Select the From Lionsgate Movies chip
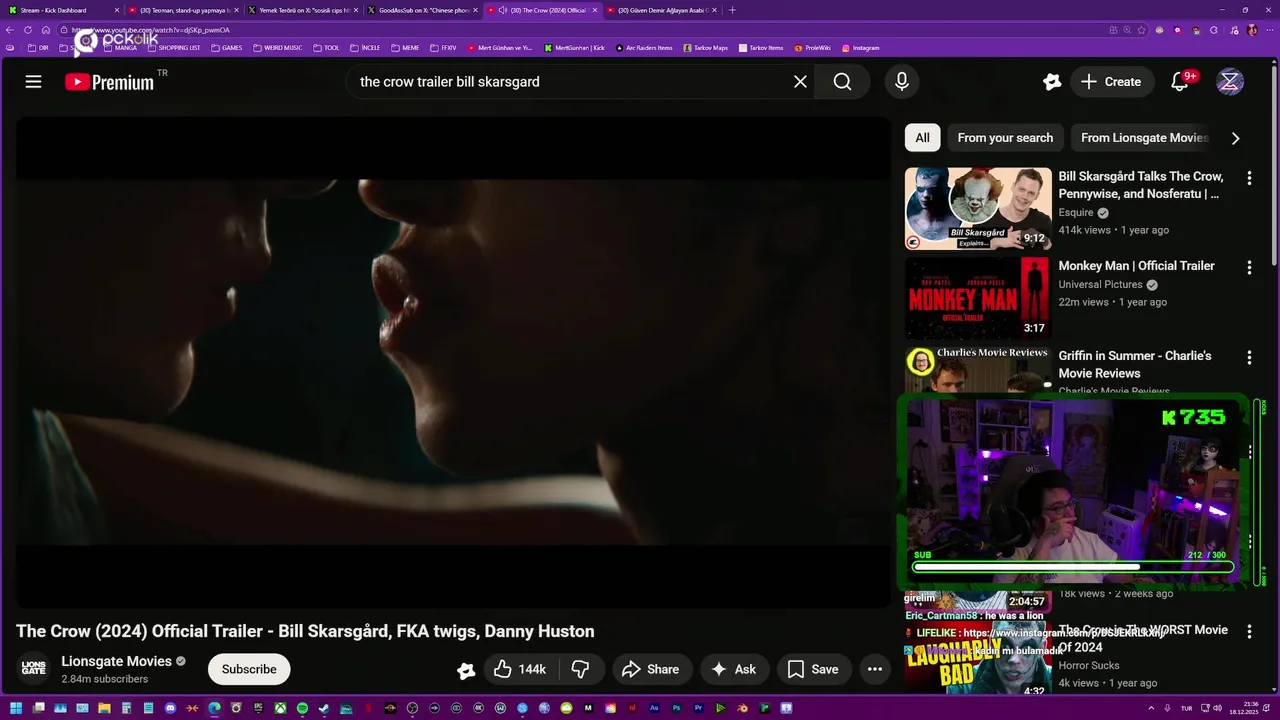1280x720 pixels. coord(1144,138)
